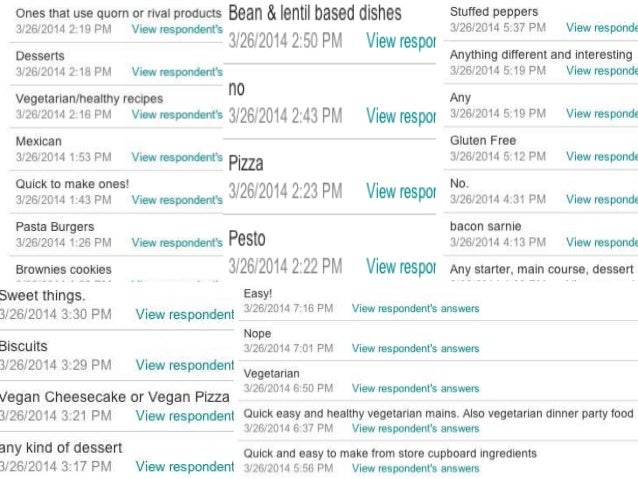This screenshot has height=479, width=638.
Task: Click answers link for store cupboard ingredients response
Action: [x=415, y=468]
